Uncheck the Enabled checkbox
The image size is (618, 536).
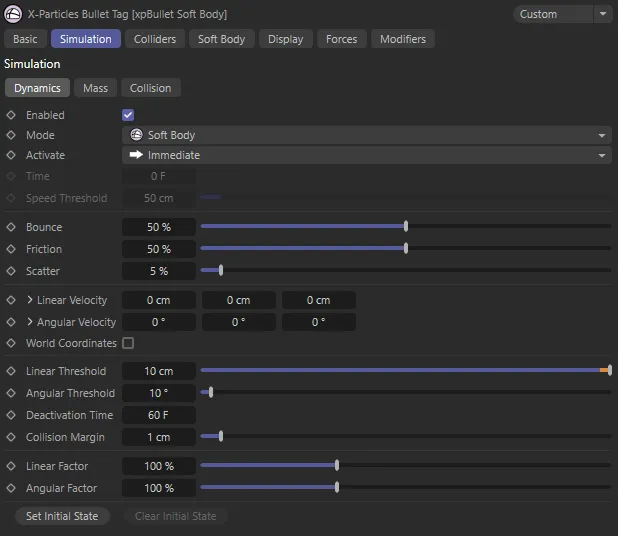[x=128, y=115]
